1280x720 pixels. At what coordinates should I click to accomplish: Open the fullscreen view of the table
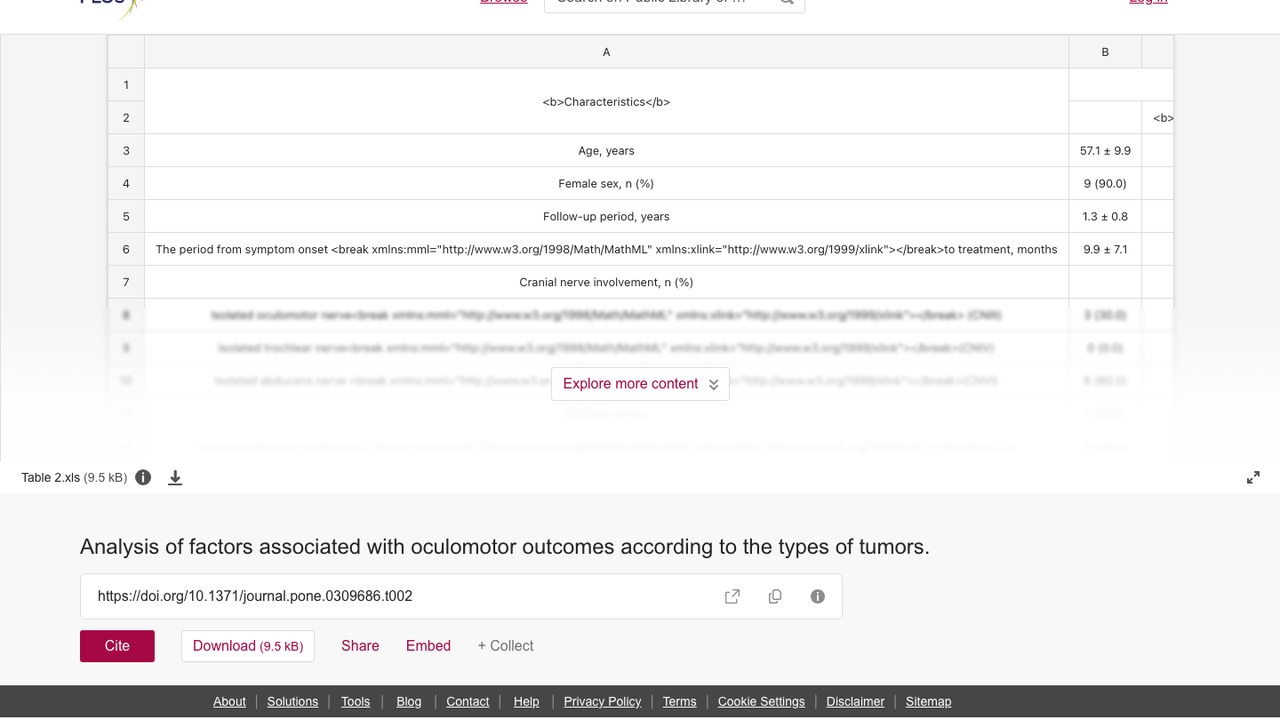1253,478
